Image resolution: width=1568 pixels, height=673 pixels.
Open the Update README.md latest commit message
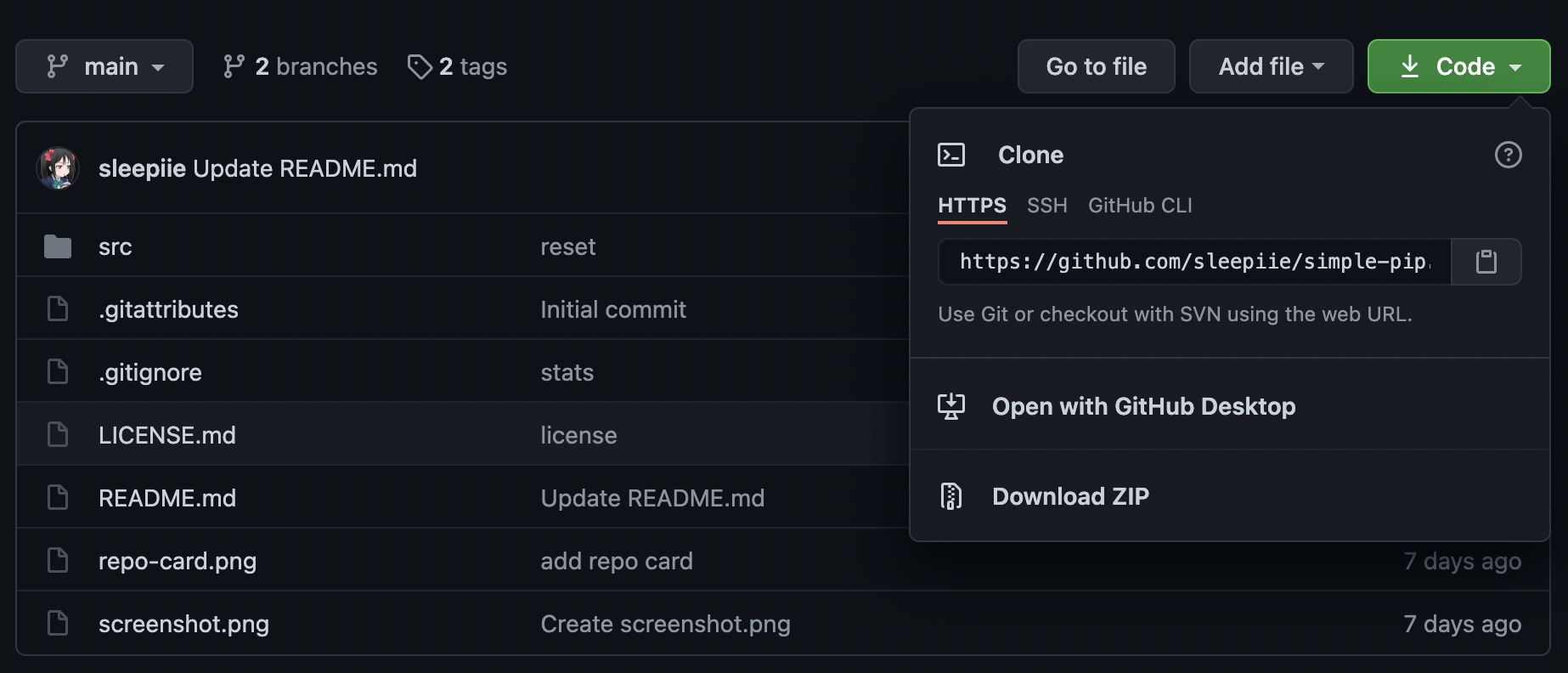[305, 168]
